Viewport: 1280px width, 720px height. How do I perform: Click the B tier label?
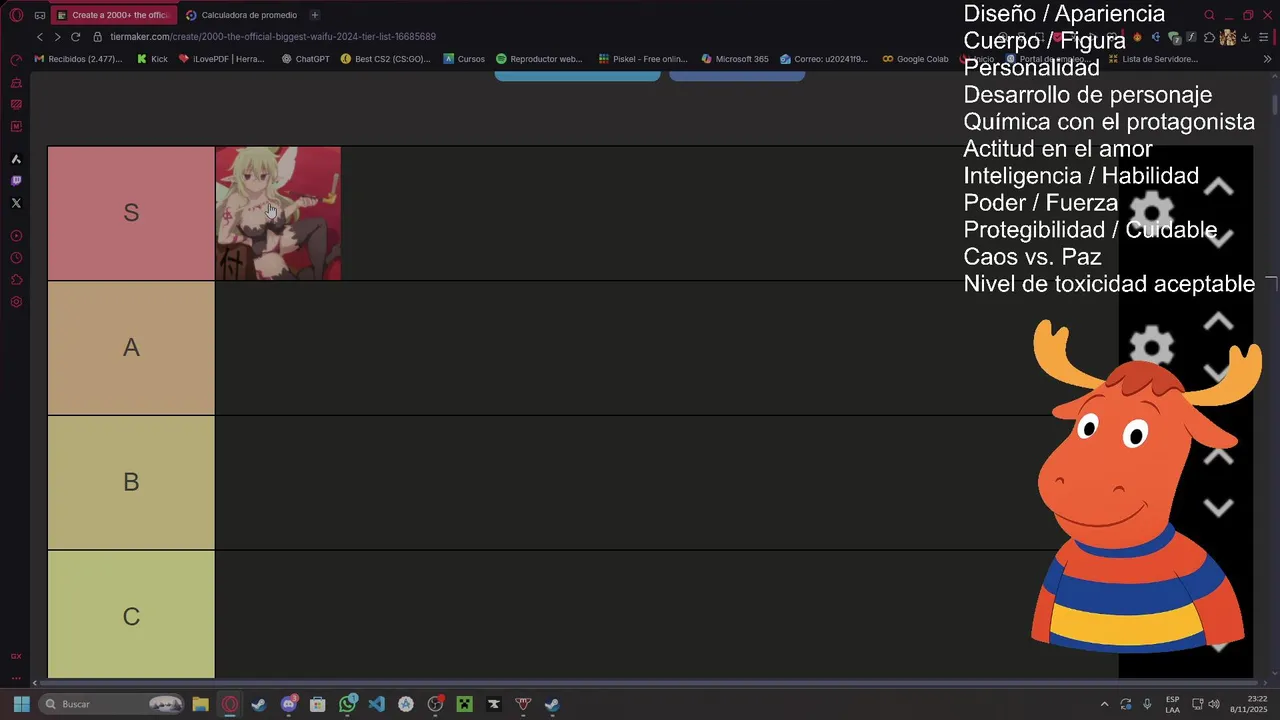click(x=131, y=482)
